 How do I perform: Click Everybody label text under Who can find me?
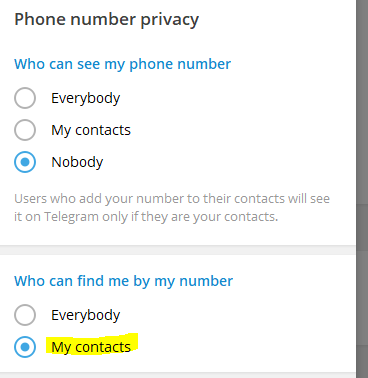85,315
